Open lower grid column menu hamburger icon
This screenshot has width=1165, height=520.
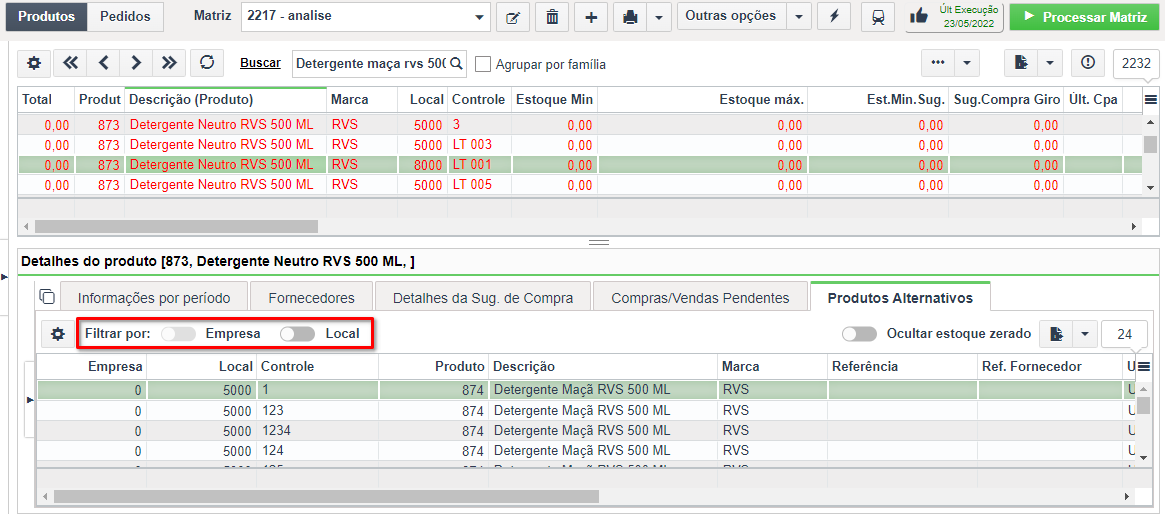[x=1144, y=366]
